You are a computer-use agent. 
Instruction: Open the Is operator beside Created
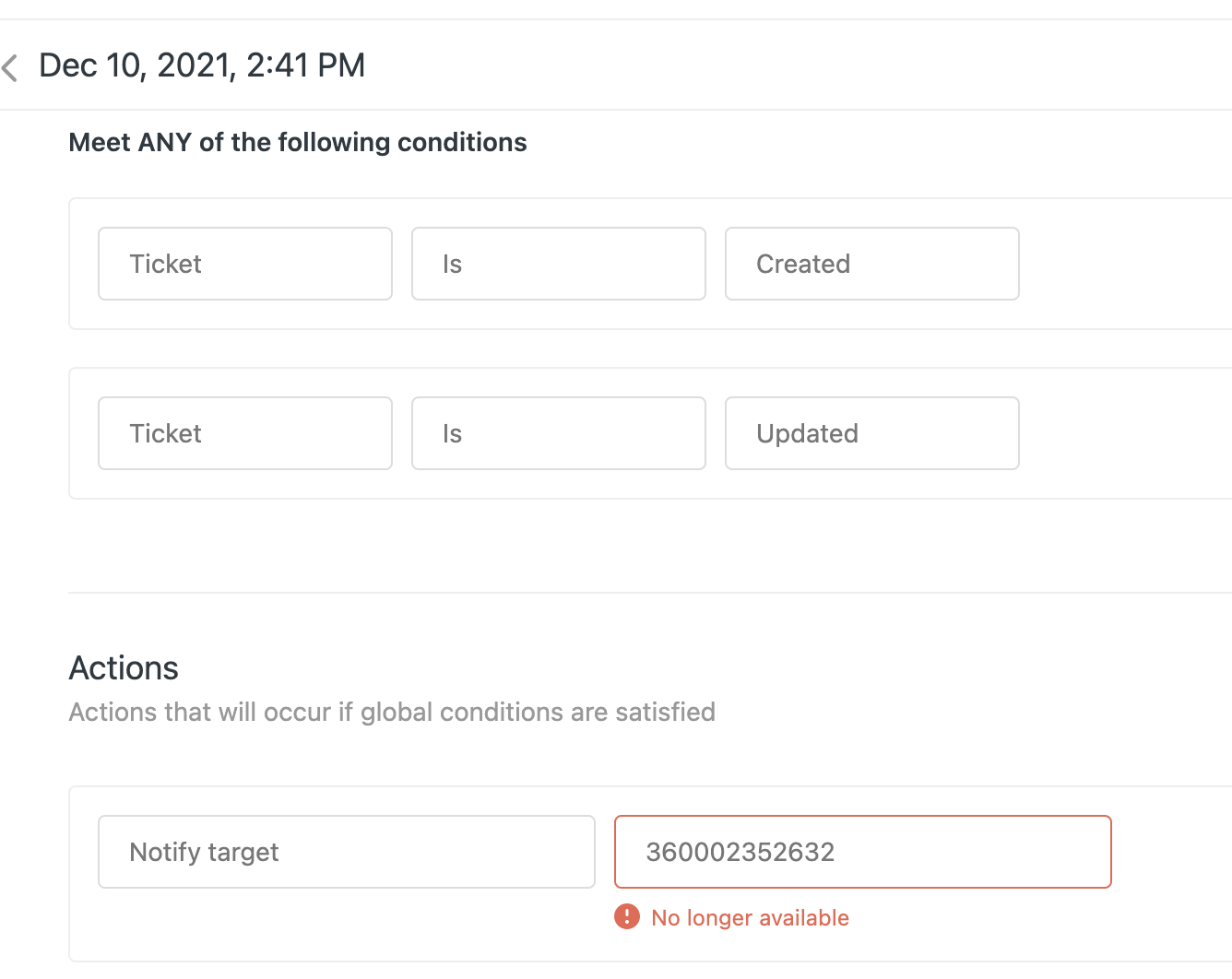558,264
